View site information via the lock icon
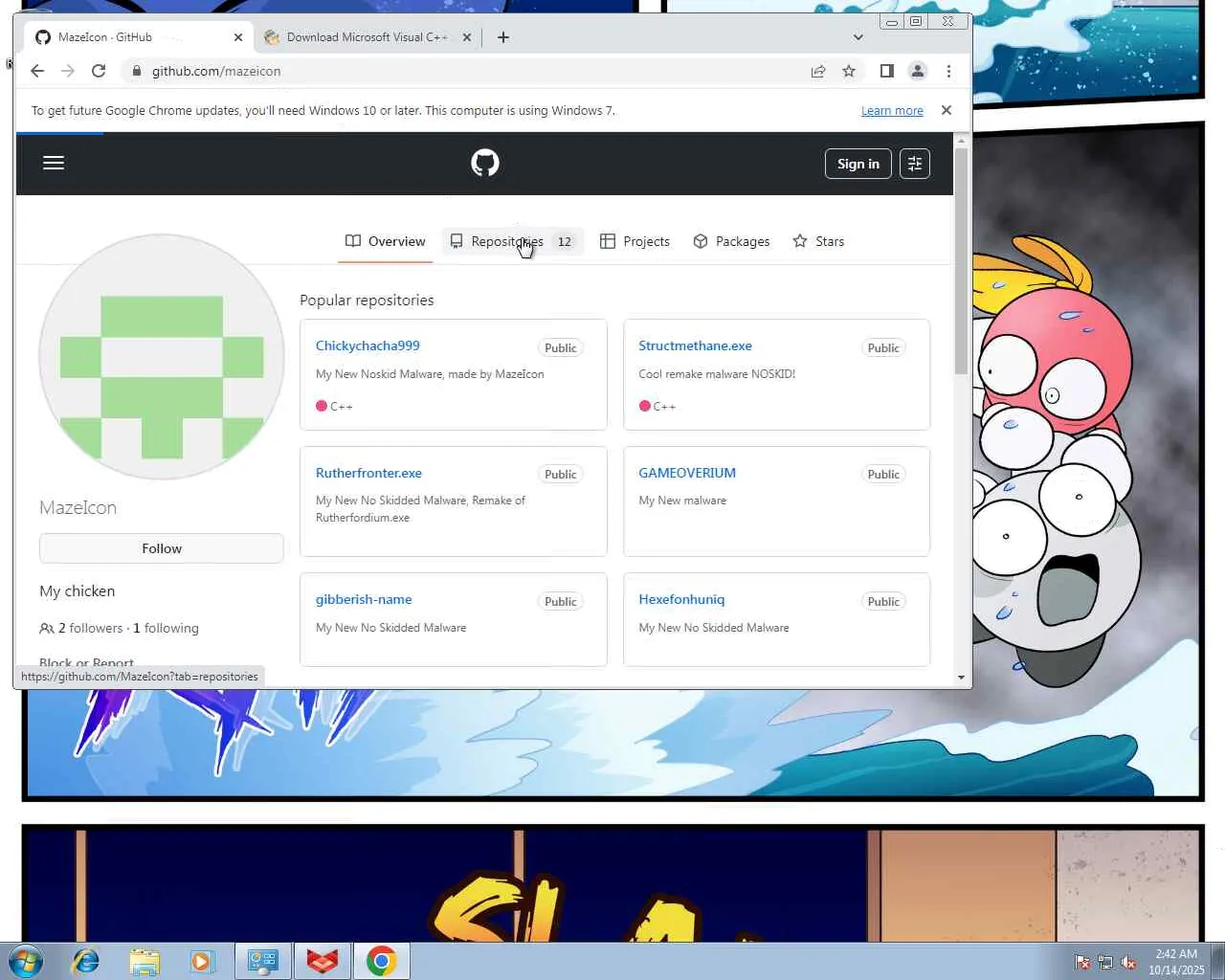This screenshot has width=1225, height=980. (136, 71)
